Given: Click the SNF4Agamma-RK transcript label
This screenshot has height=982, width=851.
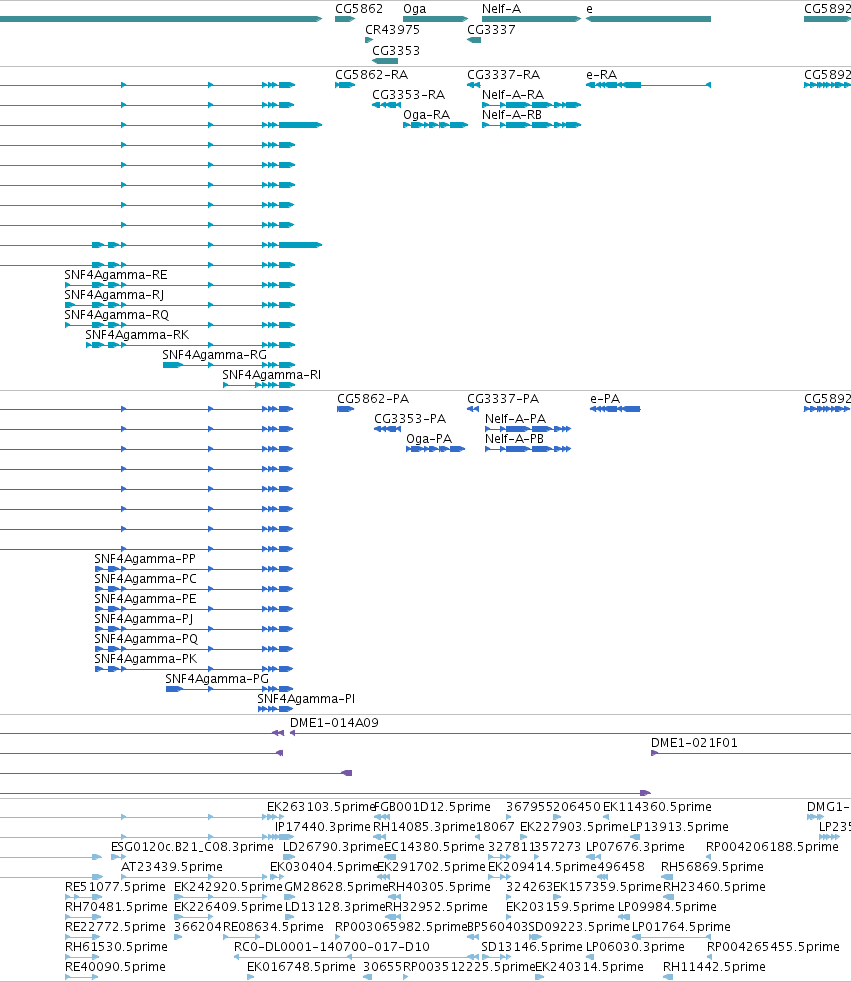Looking at the screenshot, I should click(x=137, y=335).
